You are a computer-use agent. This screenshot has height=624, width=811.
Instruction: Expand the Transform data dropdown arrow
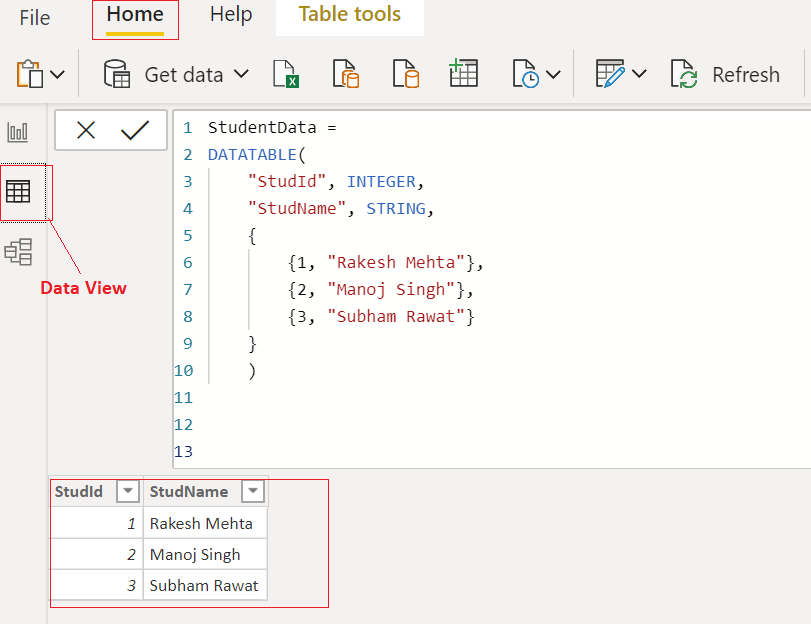pos(639,74)
